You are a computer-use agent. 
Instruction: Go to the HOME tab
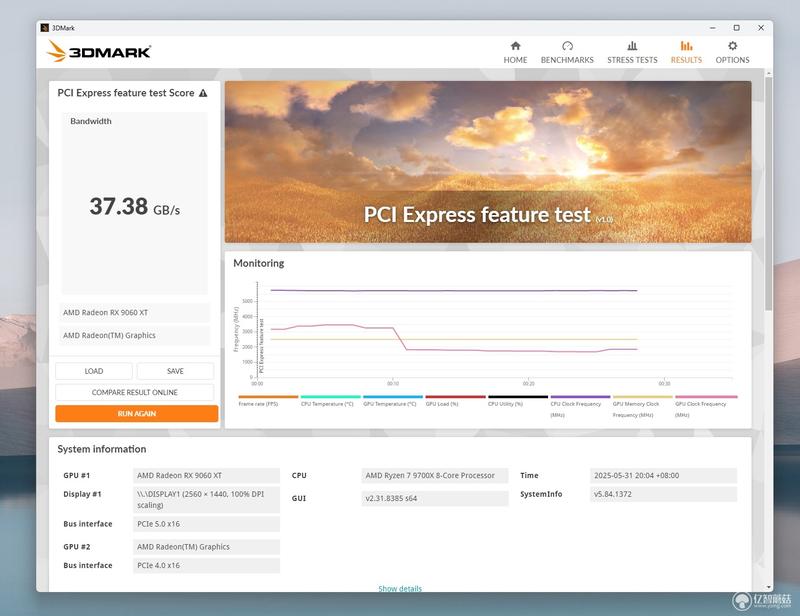(x=515, y=53)
